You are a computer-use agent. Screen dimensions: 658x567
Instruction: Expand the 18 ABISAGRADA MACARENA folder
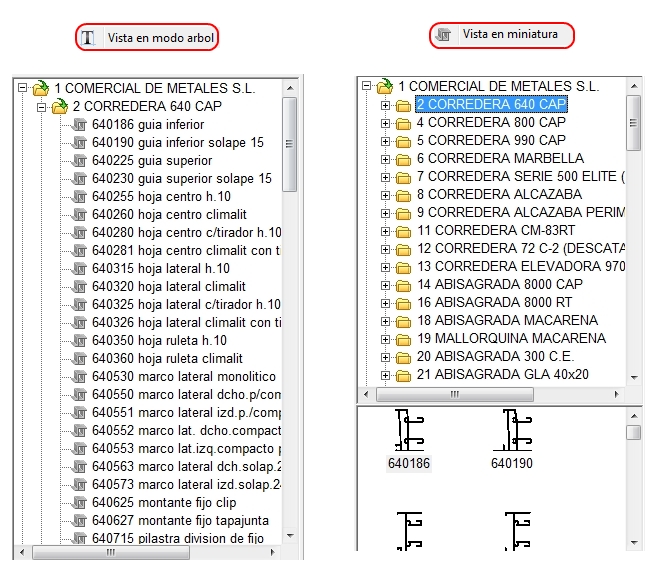pyautogui.click(x=385, y=321)
